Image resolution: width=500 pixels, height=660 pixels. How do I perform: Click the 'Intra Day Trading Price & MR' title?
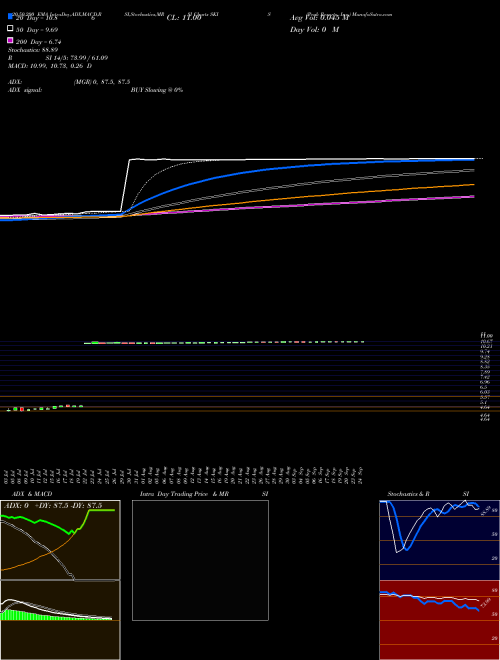click(184, 494)
